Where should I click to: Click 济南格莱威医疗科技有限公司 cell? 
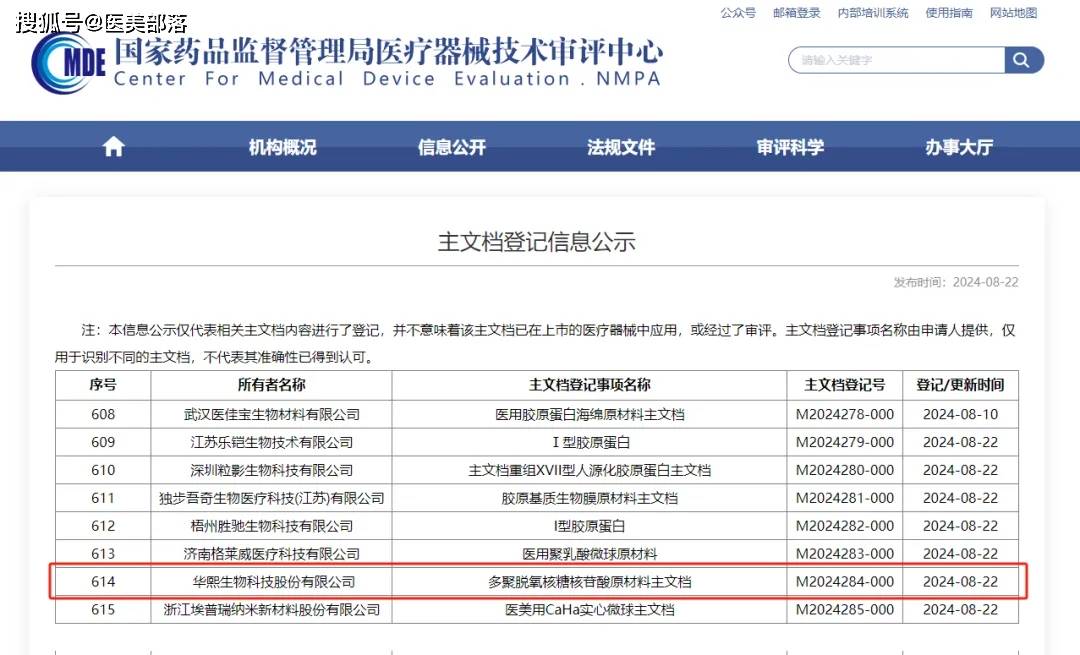coord(271,554)
